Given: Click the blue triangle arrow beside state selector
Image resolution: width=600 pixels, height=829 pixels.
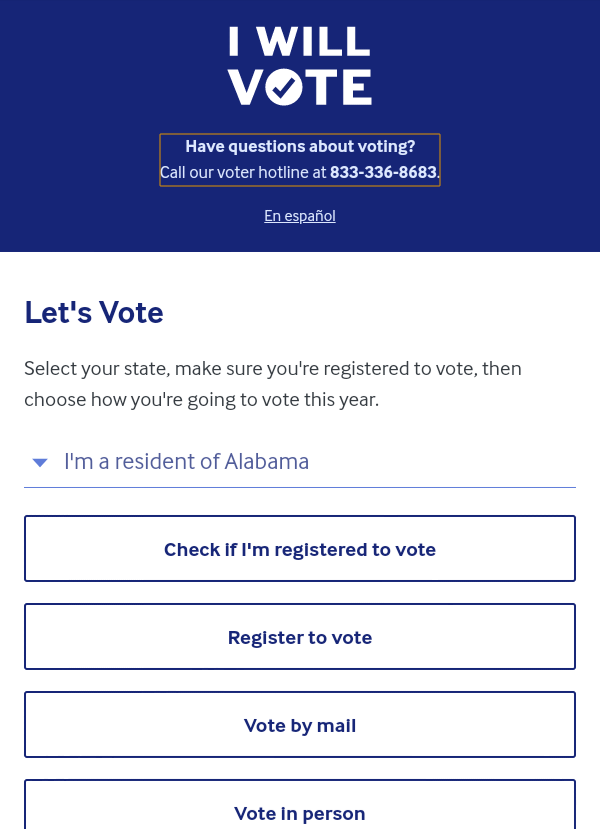Looking at the screenshot, I should (40, 463).
